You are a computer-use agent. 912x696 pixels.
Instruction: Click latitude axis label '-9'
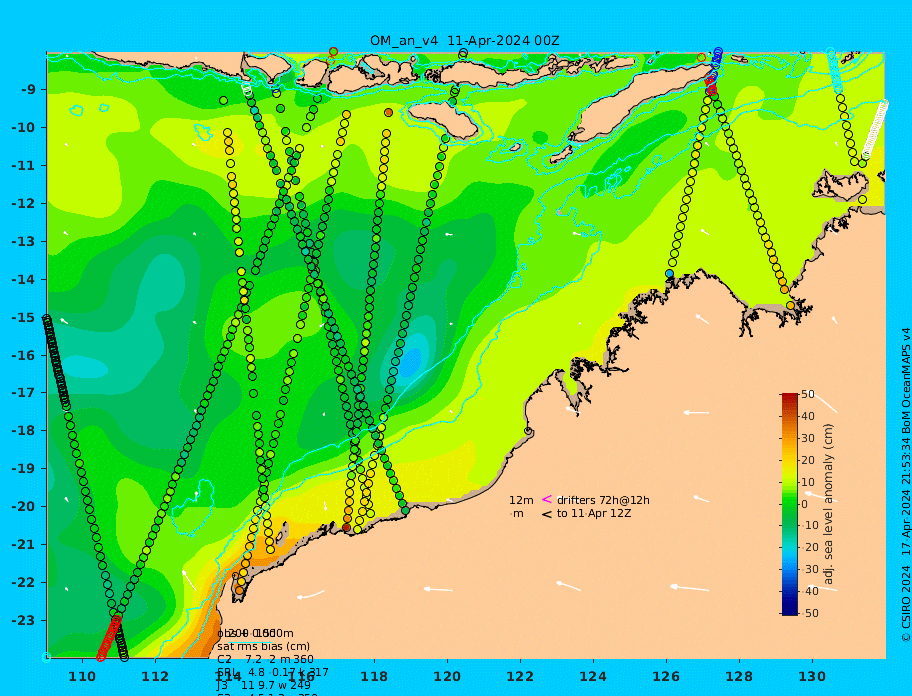(29, 90)
